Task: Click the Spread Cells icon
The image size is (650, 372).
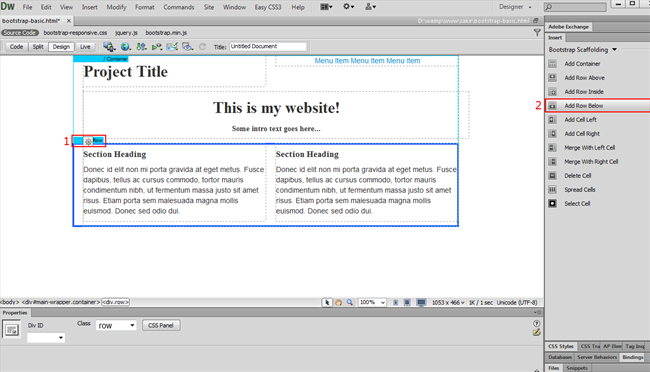Action: point(552,190)
